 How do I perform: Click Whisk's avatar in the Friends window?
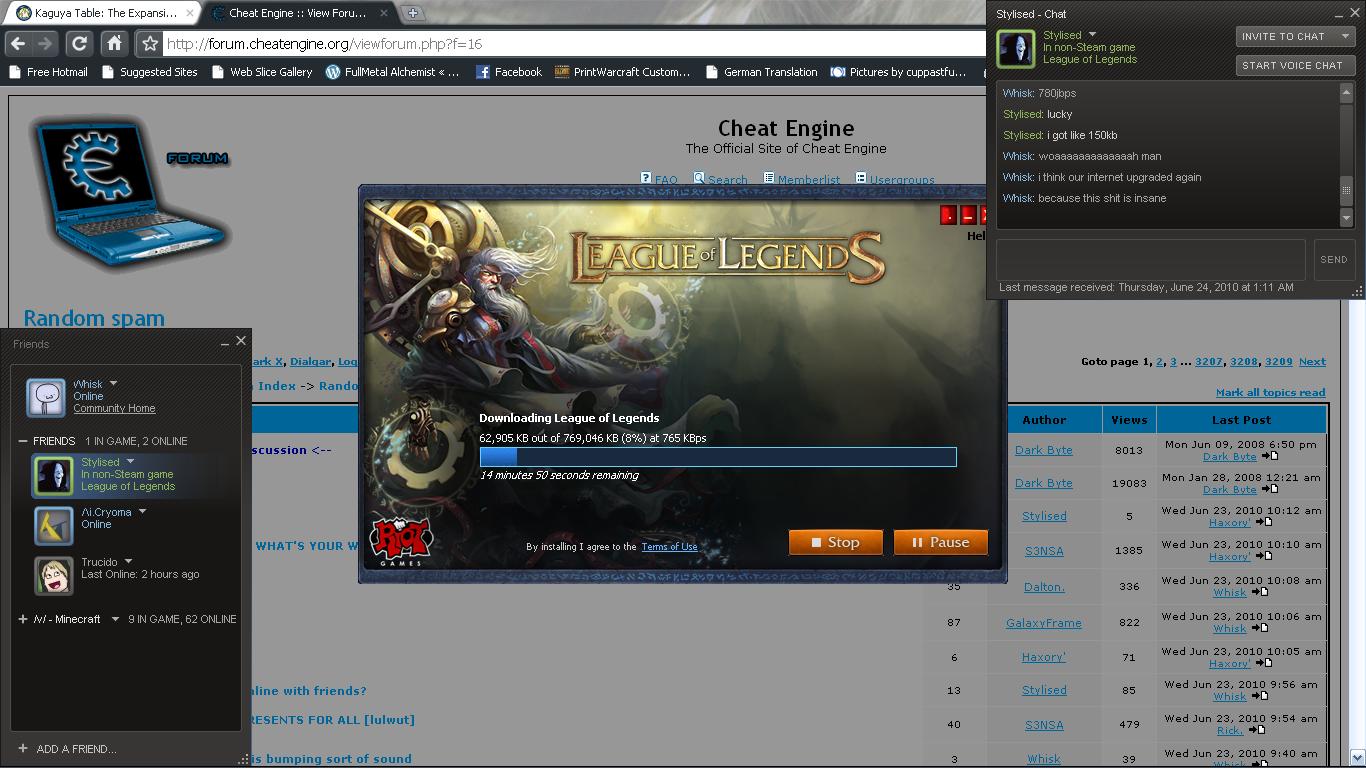click(x=45, y=396)
